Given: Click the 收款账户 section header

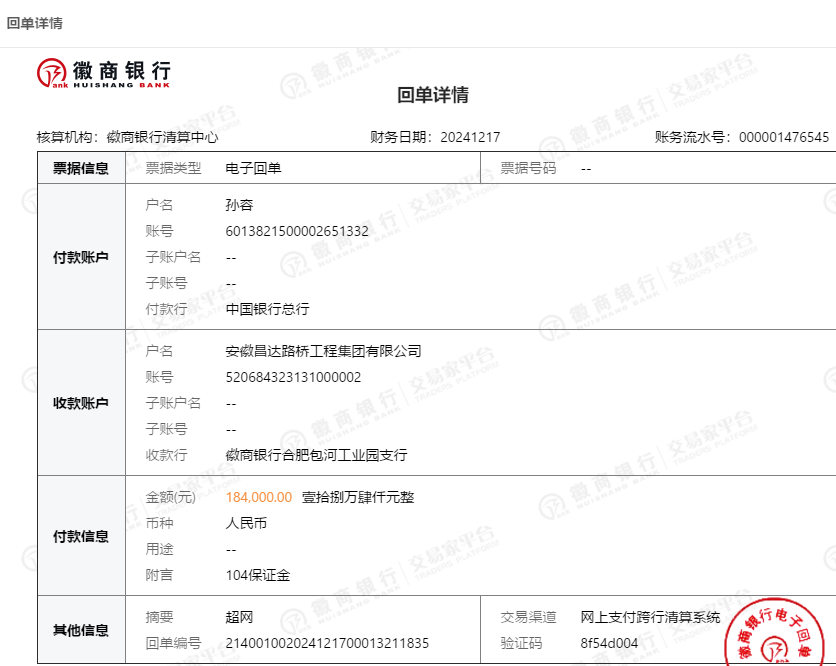Looking at the screenshot, I should tap(81, 403).
